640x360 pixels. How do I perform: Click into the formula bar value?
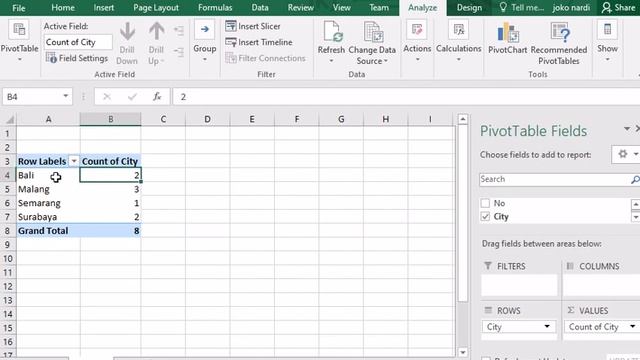click(406, 97)
